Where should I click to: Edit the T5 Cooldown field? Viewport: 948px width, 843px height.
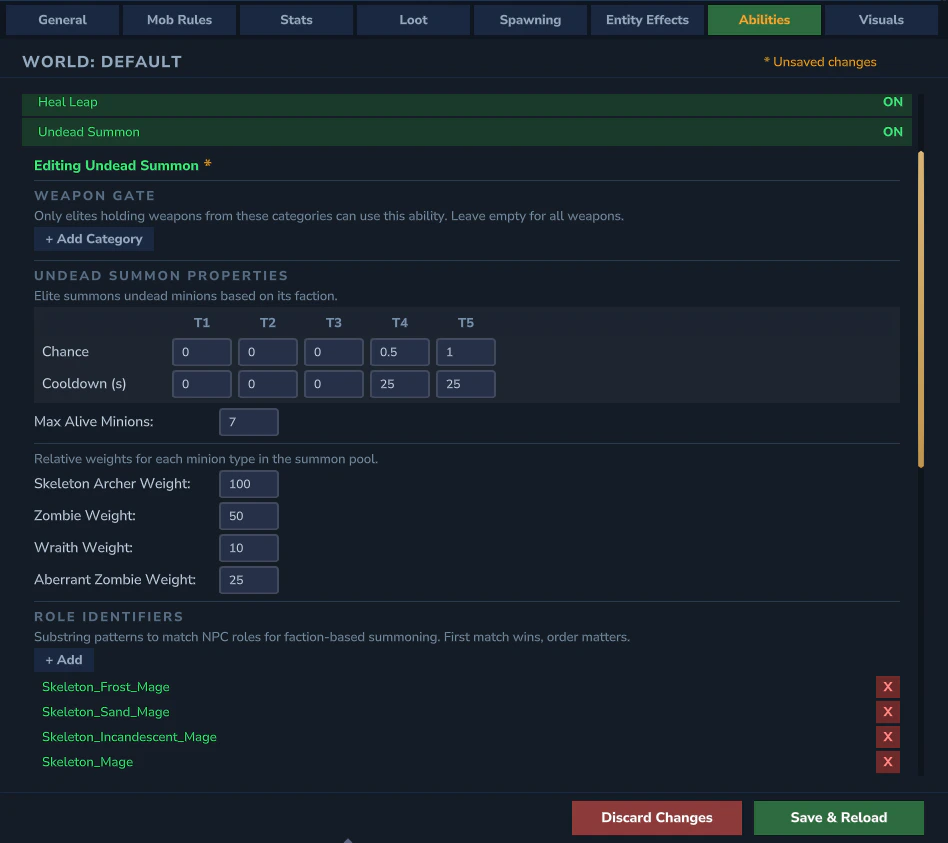pos(466,384)
